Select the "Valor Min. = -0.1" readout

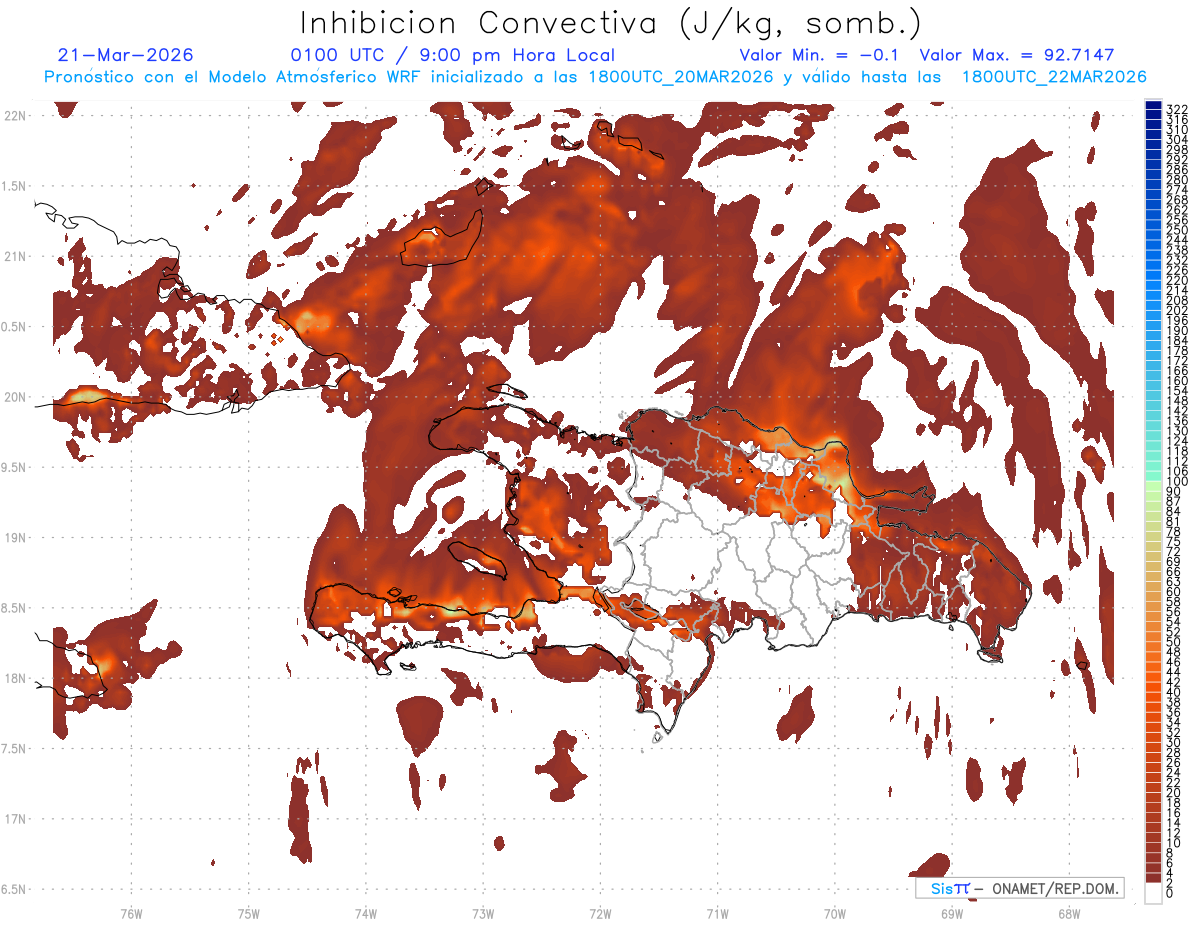point(823,55)
